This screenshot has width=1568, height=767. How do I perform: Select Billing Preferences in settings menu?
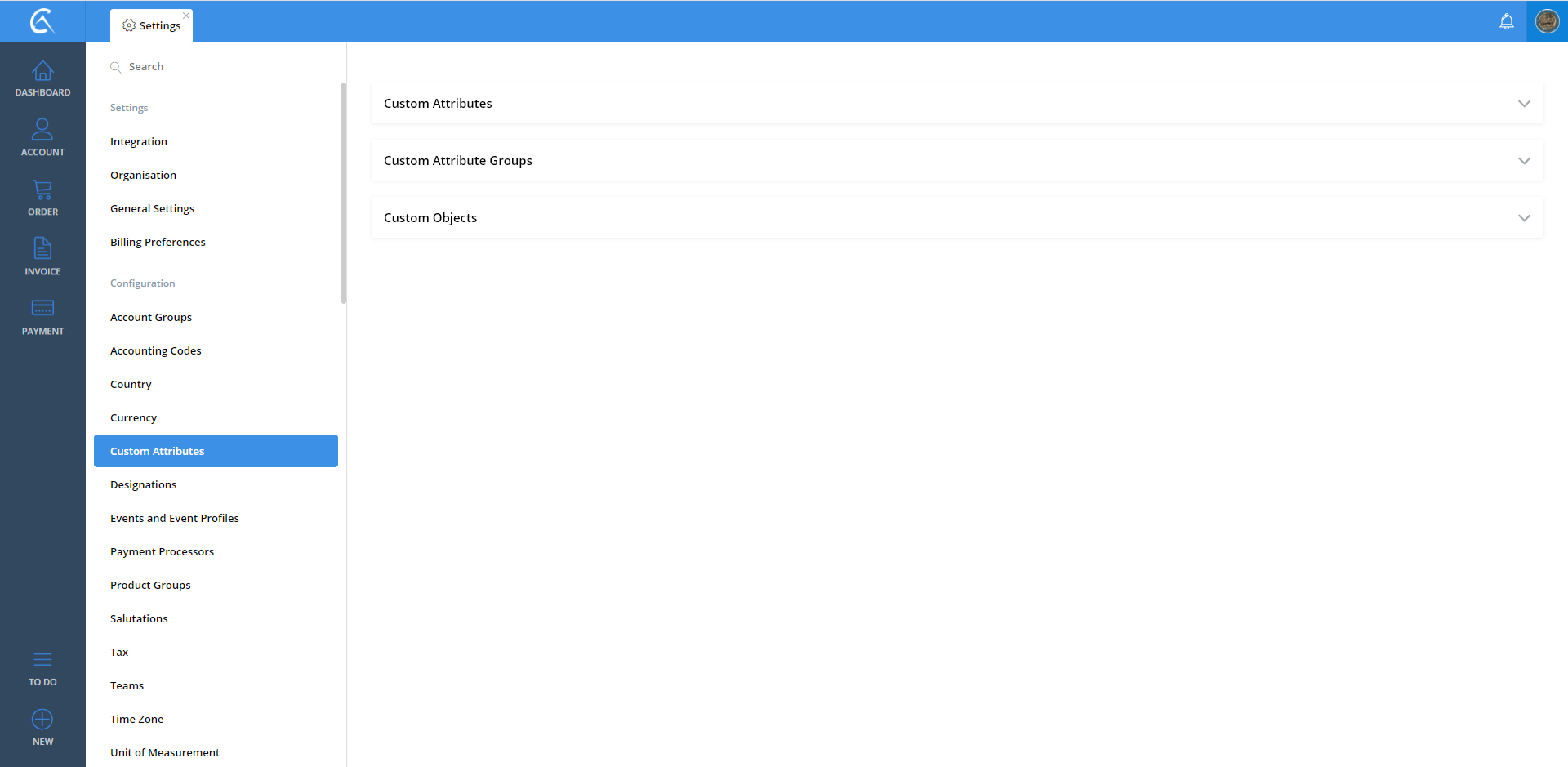[x=158, y=243]
